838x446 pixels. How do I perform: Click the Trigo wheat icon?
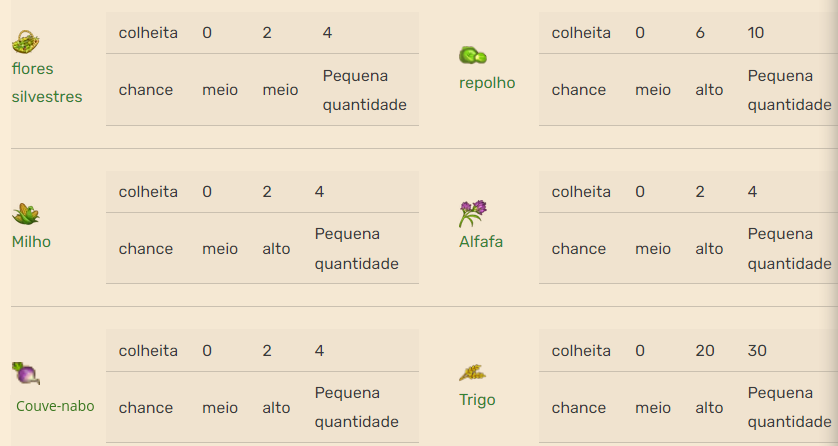tap(472, 372)
